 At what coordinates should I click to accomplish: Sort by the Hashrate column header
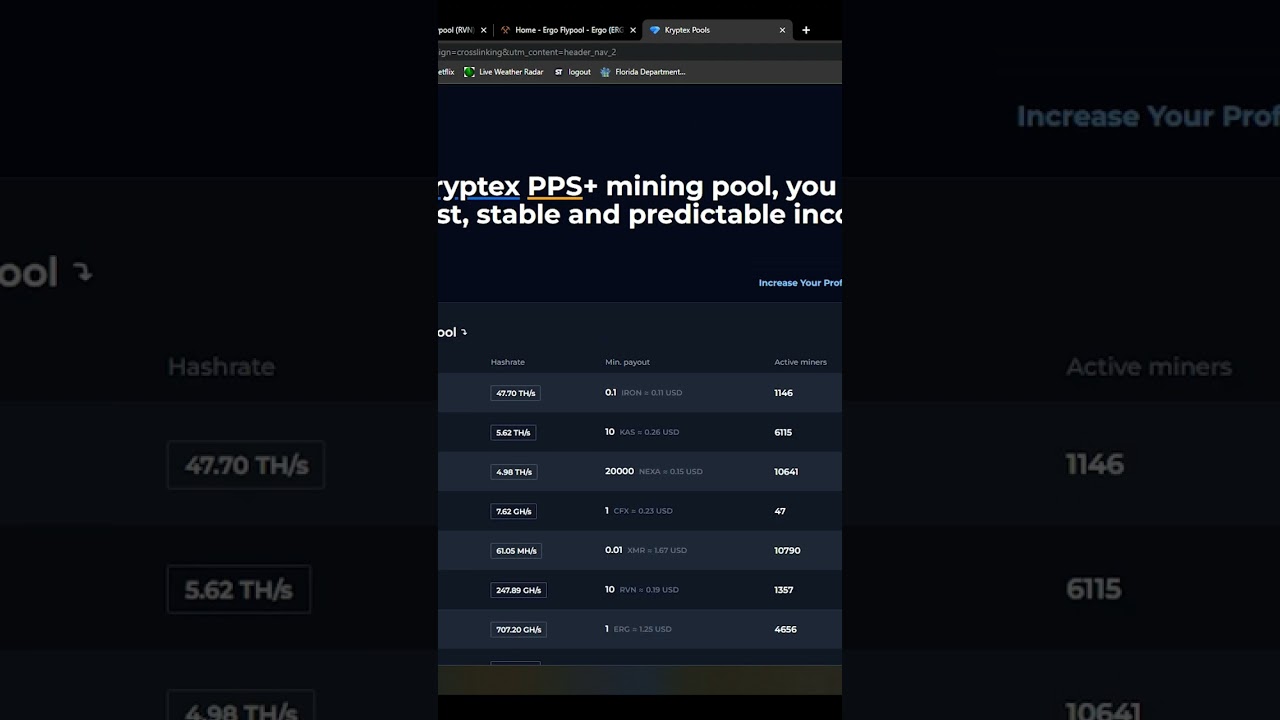pyautogui.click(x=507, y=362)
